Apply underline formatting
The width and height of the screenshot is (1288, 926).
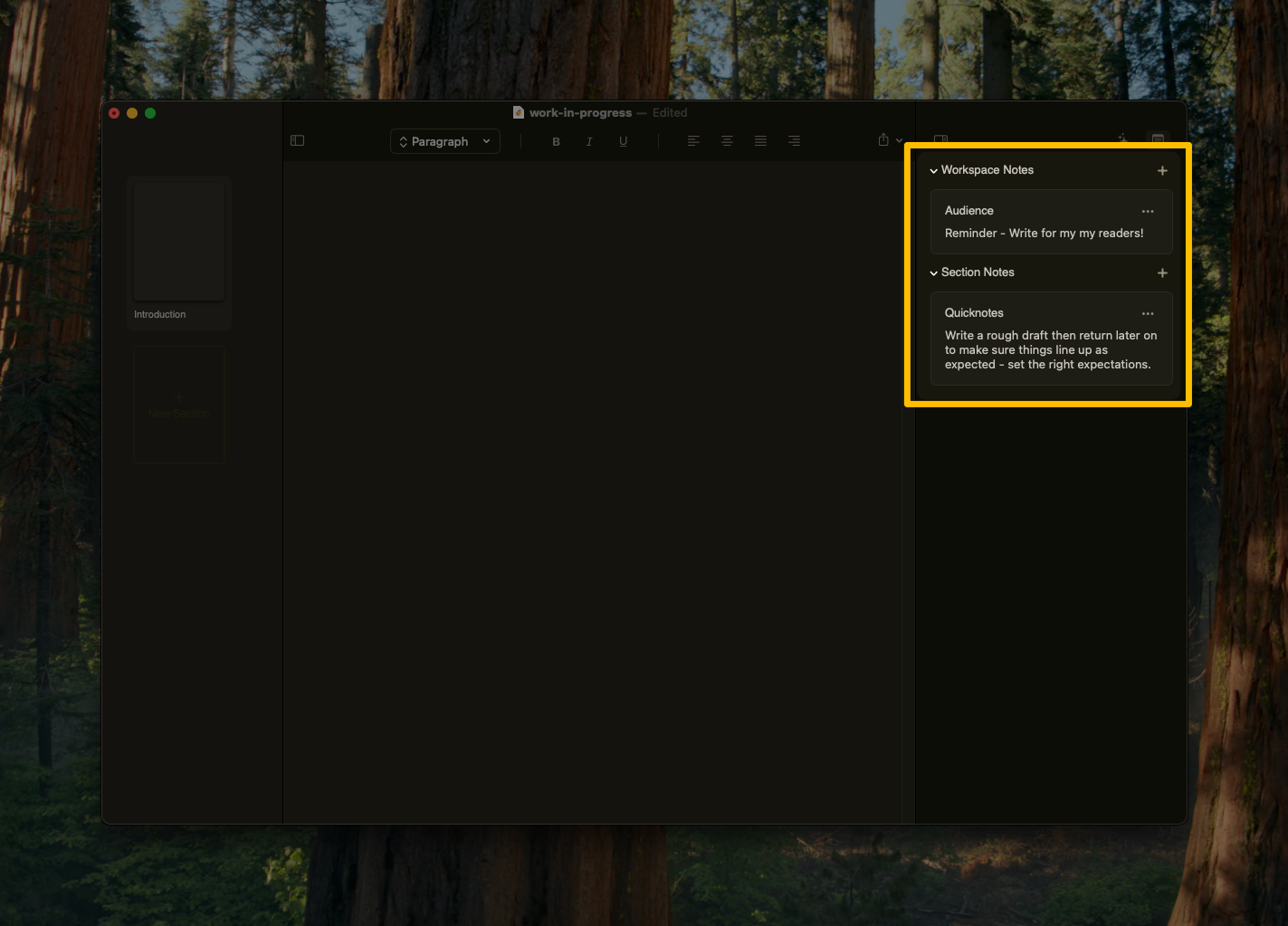[623, 141]
